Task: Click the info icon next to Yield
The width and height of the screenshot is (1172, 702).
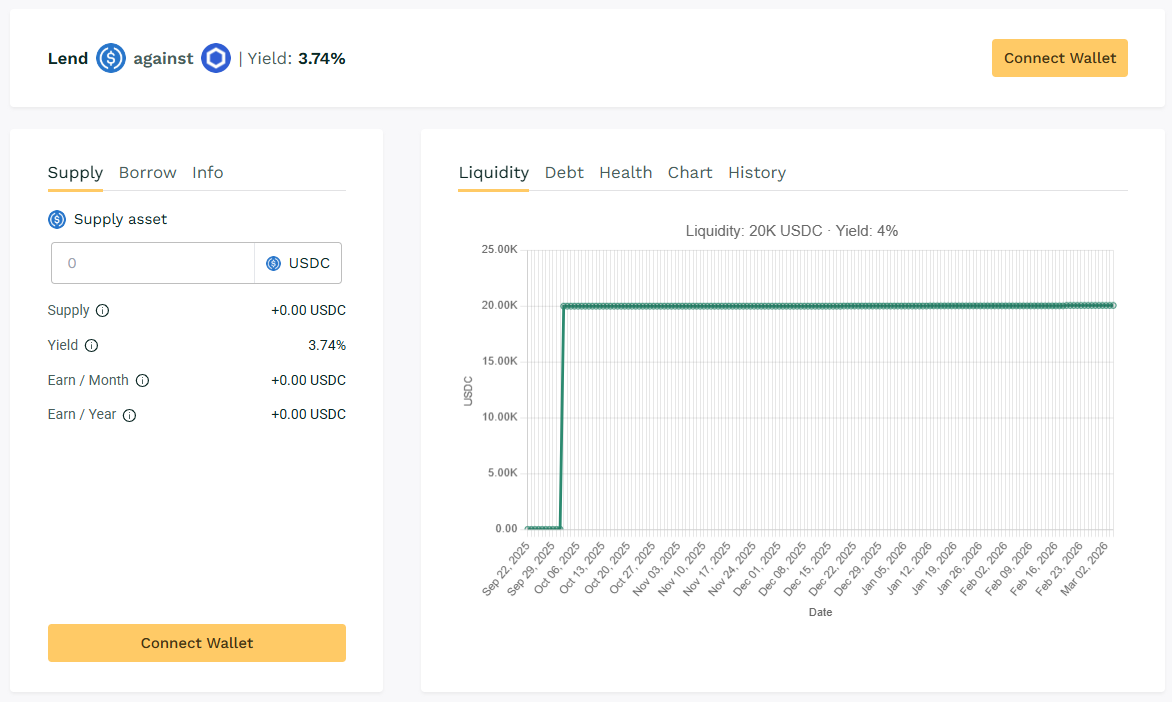Action: [91, 346]
